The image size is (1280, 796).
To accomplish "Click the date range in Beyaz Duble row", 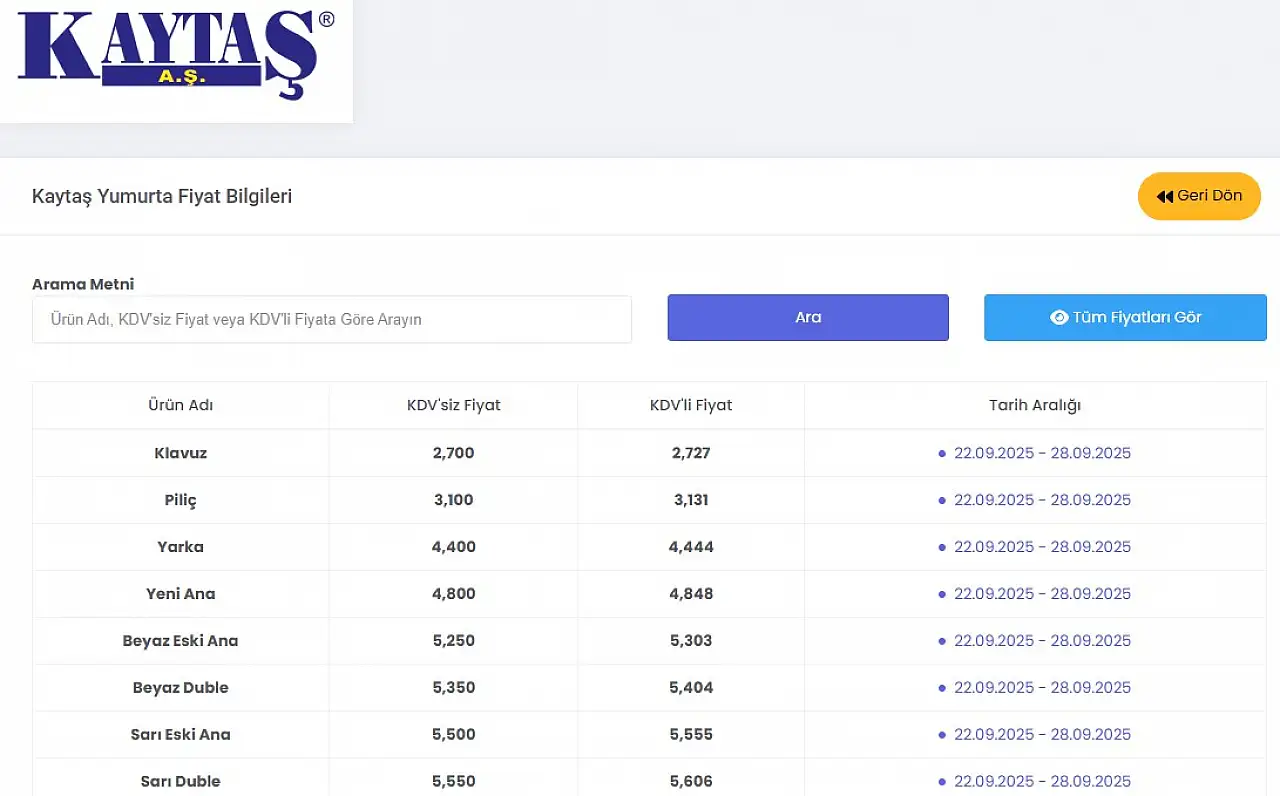I will point(1042,688).
